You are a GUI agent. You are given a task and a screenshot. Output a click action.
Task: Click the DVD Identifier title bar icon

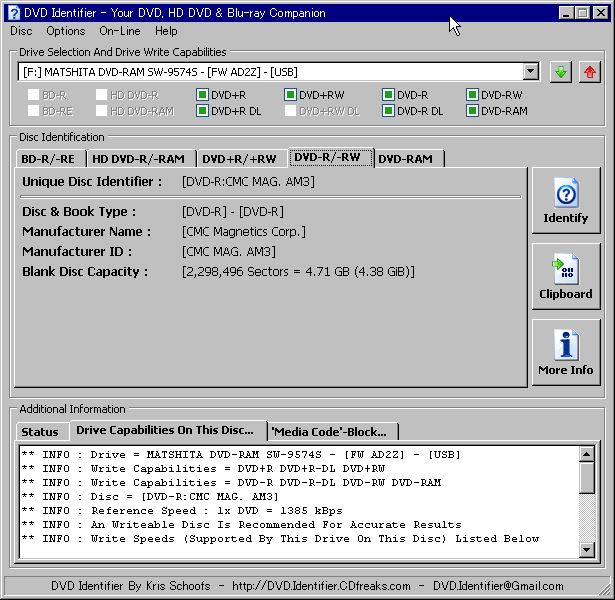click(14, 13)
